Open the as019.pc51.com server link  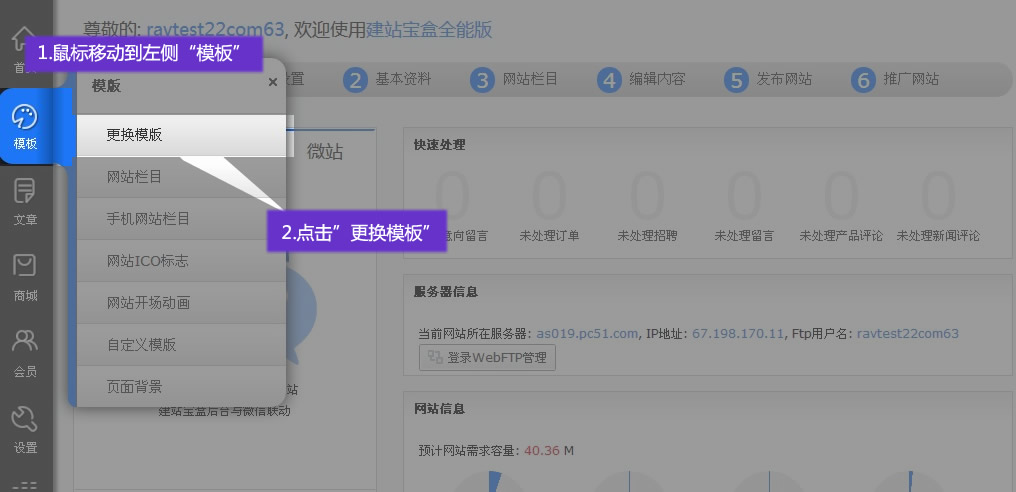(587, 333)
